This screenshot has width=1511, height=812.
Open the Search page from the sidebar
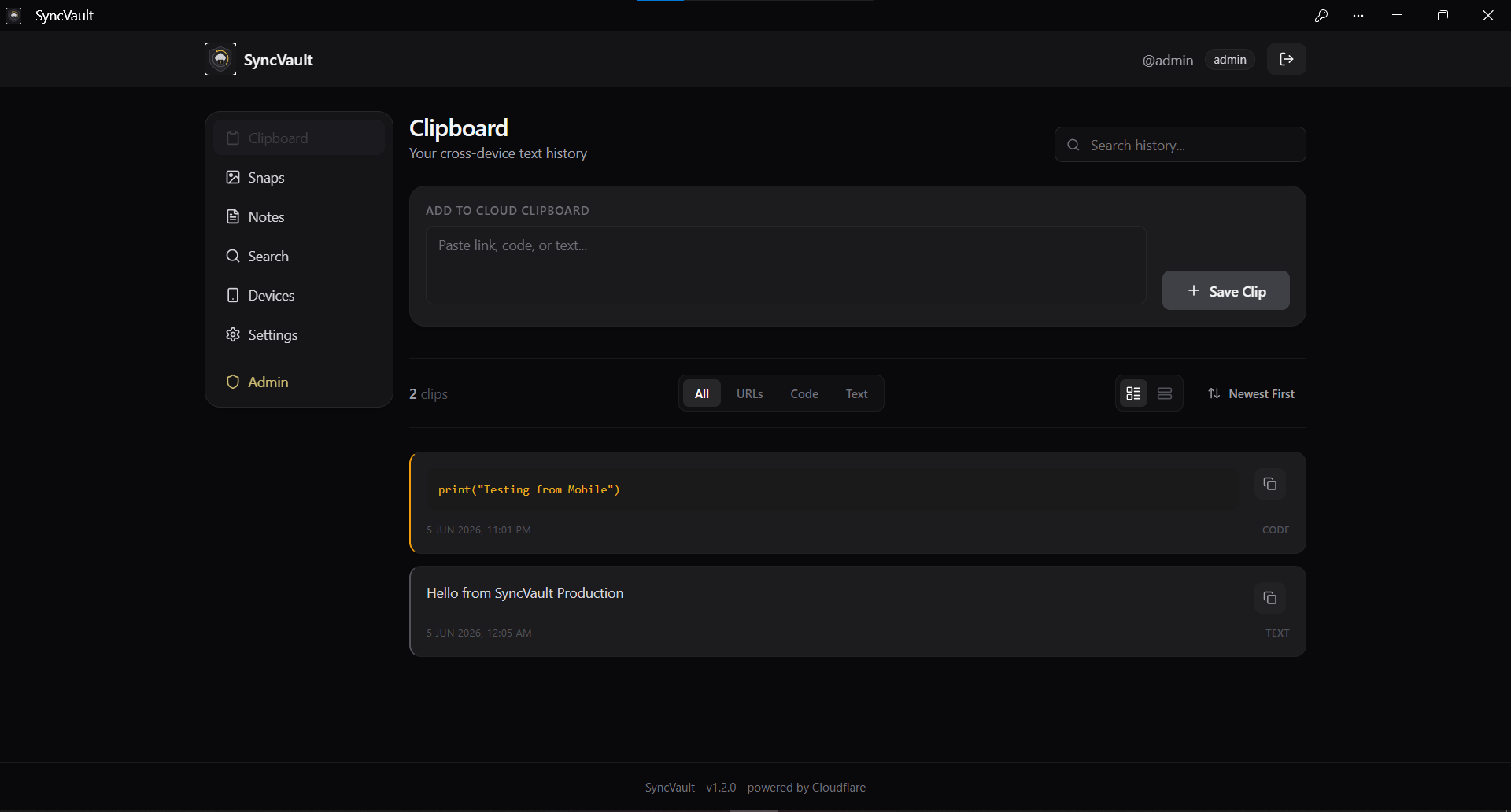[x=299, y=256]
